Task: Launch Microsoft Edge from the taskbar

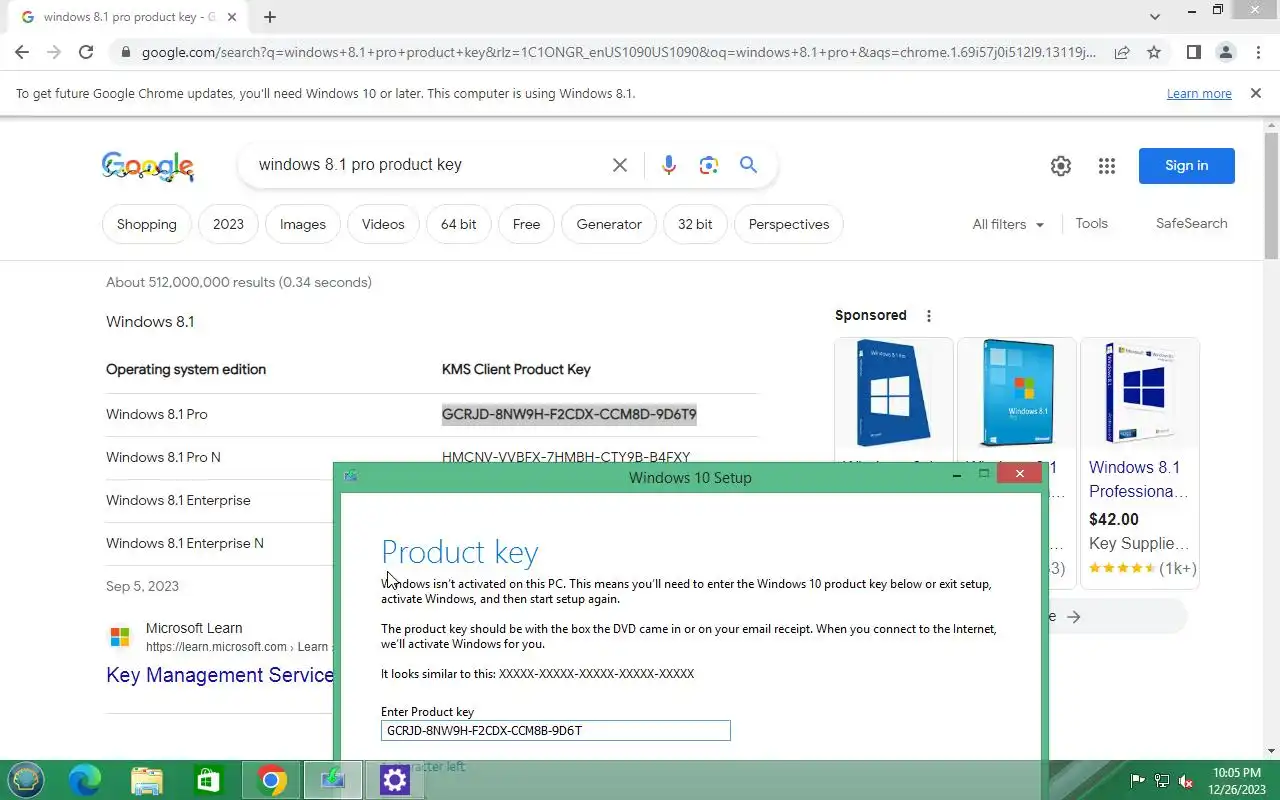Action: pyautogui.click(x=85, y=780)
